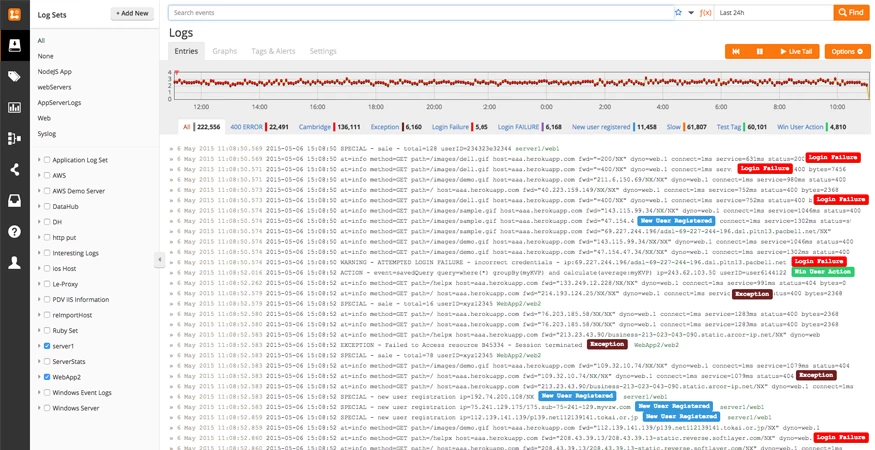Select the webServers log set
875x450 pixels.
click(x=55, y=87)
